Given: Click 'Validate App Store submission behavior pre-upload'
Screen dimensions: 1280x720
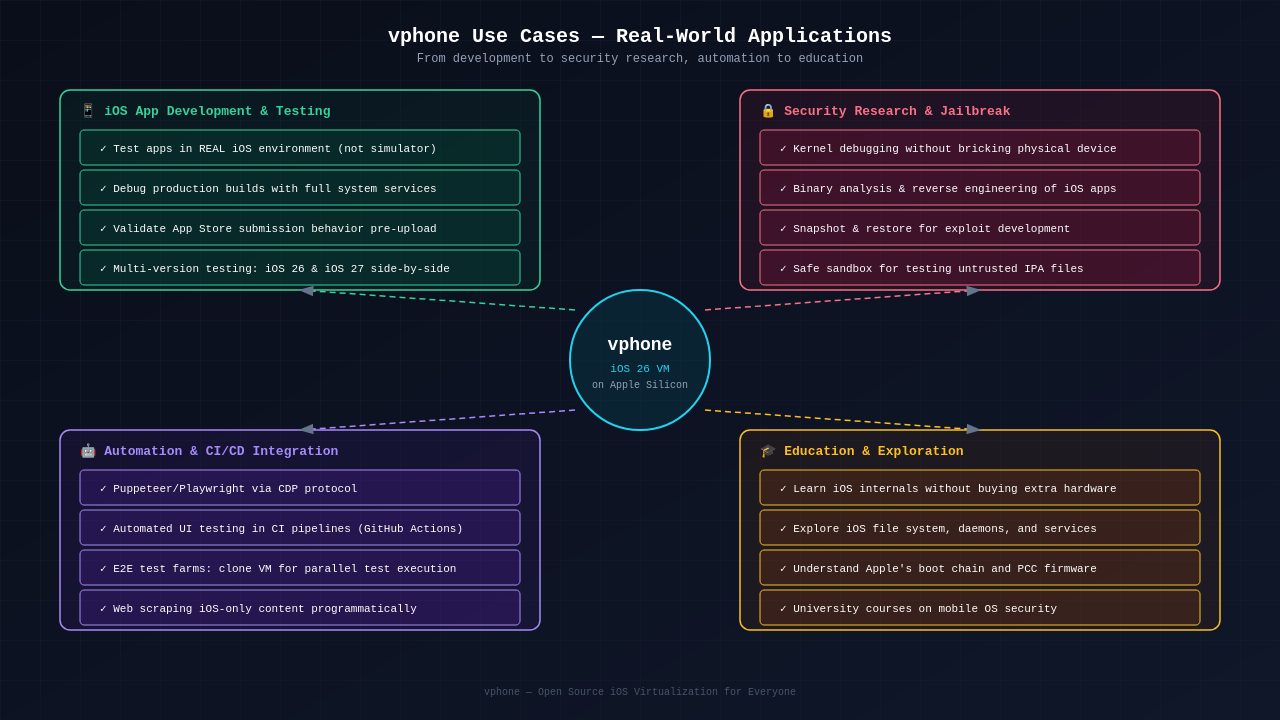Looking at the screenshot, I should point(300,228).
